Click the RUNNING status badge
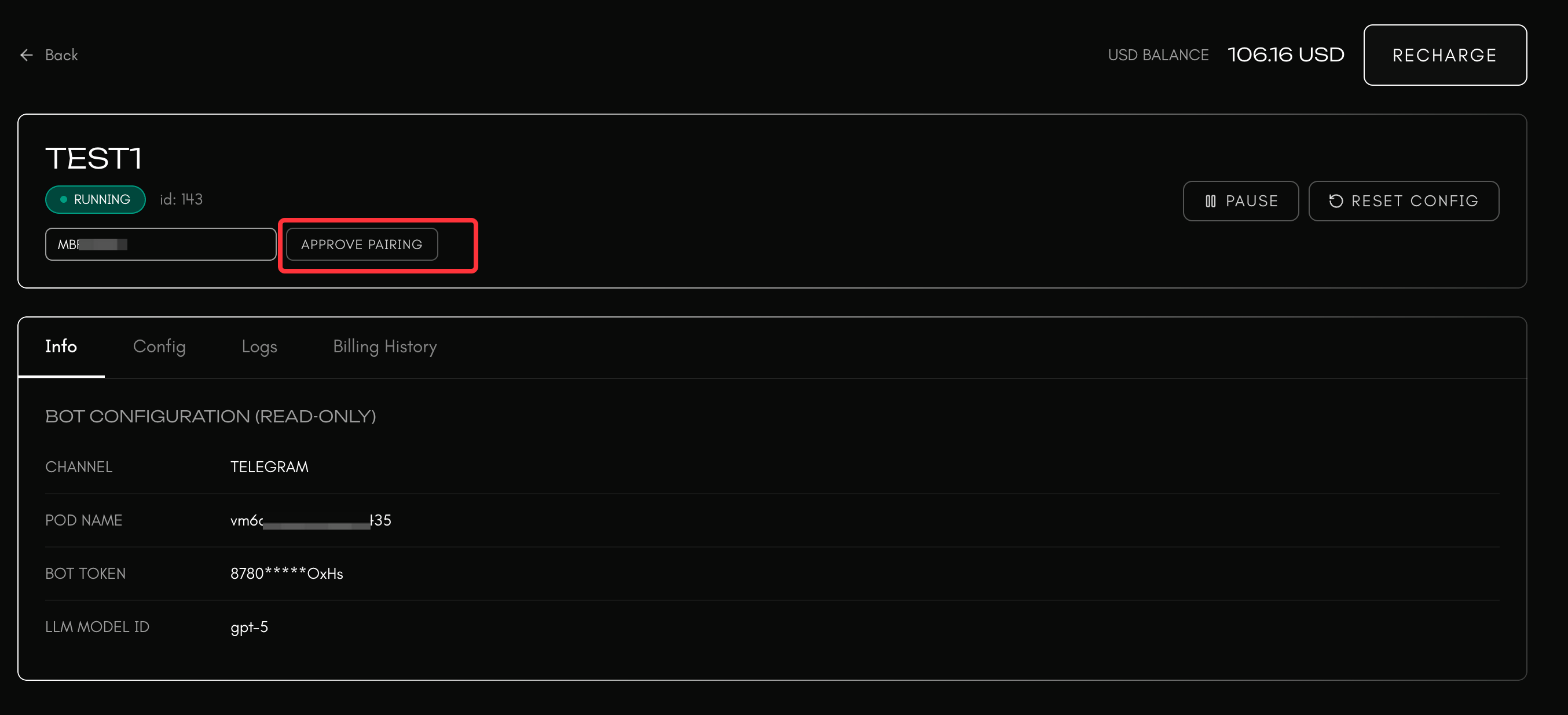1568x715 pixels. pos(96,200)
